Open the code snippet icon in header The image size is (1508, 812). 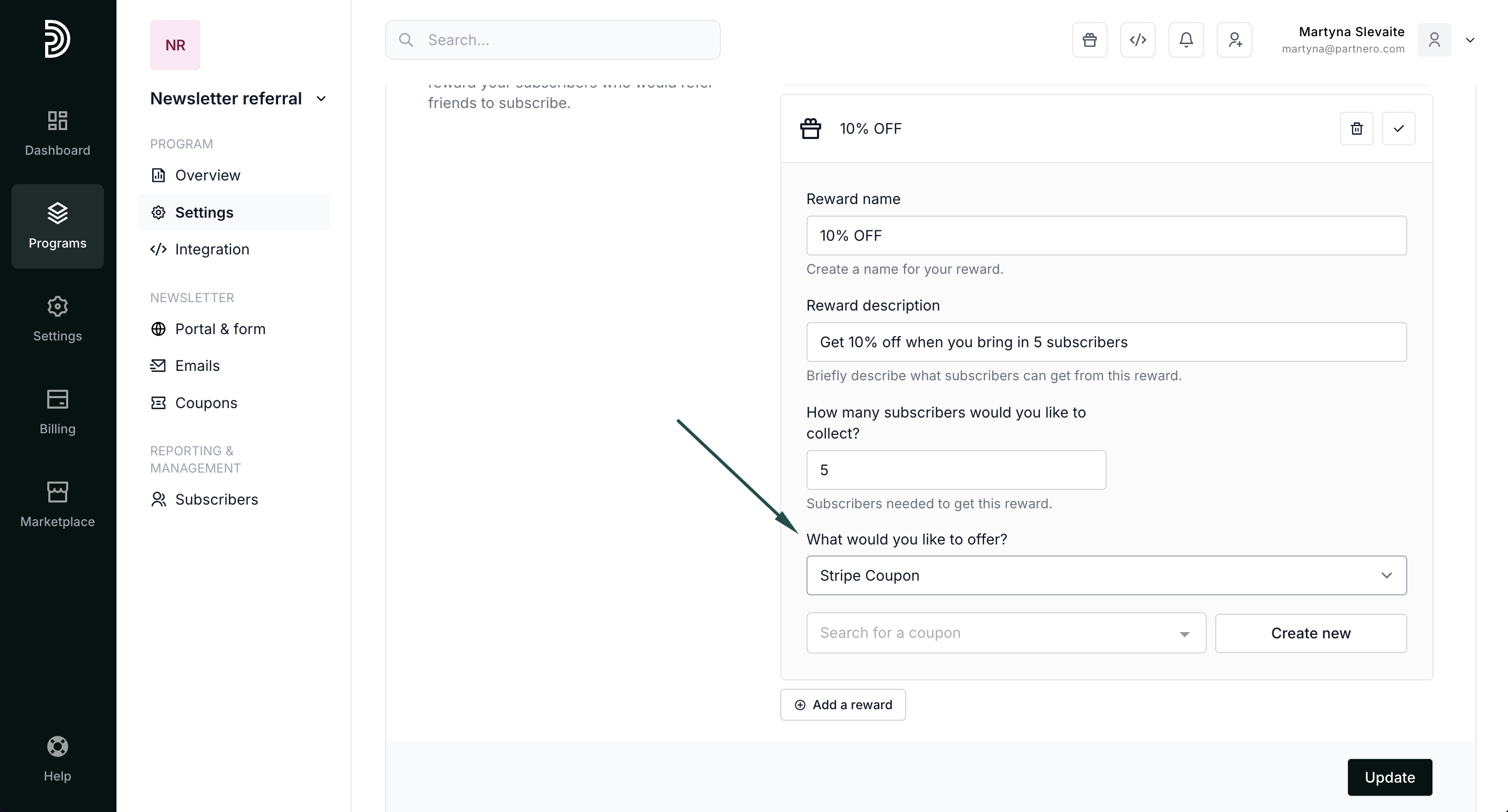[x=1138, y=40]
